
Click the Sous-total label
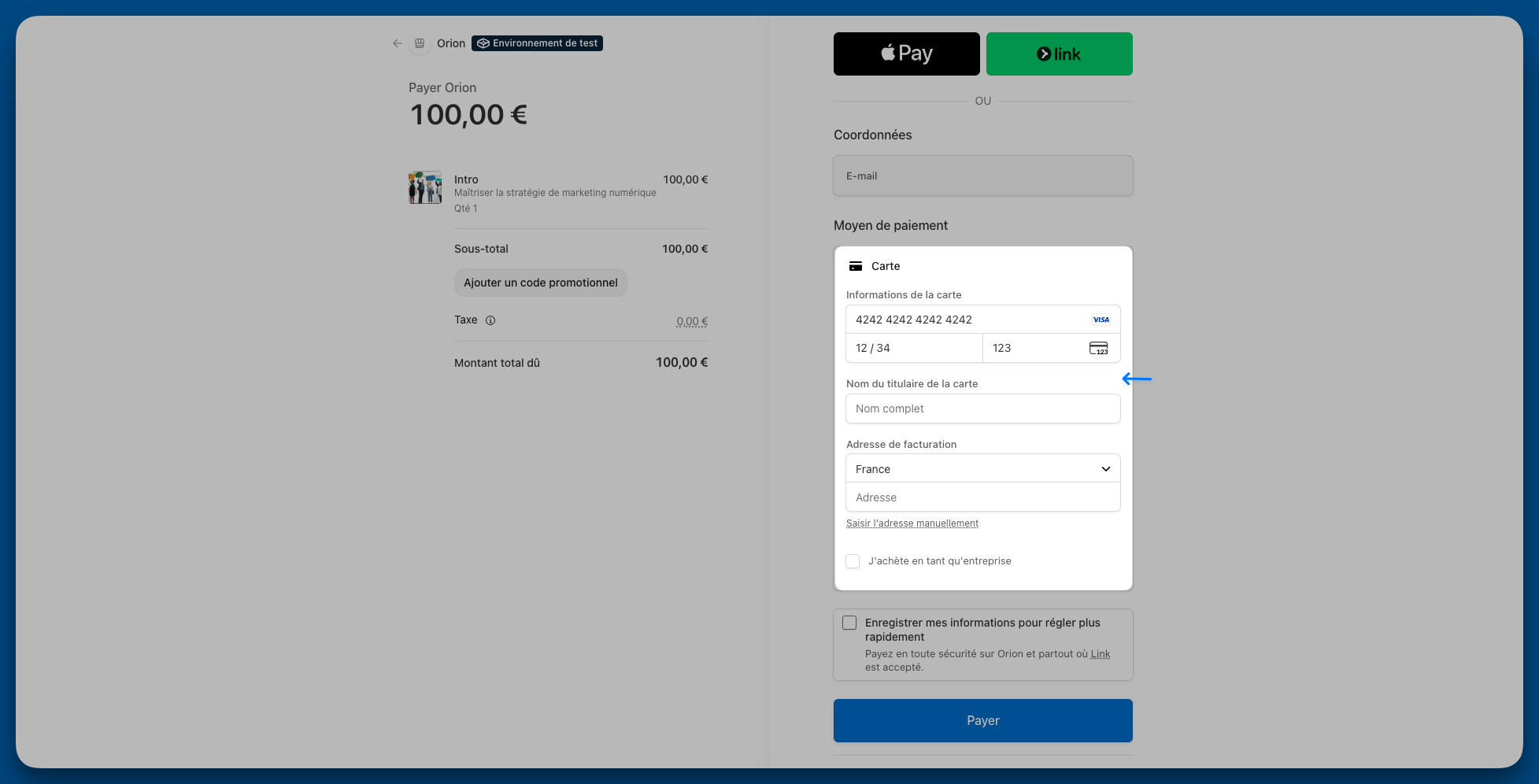click(481, 249)
